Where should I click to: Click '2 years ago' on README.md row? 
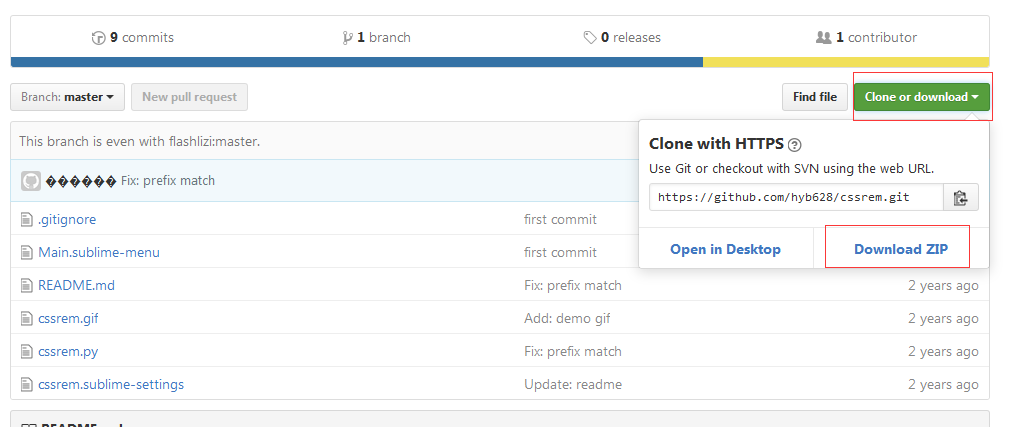[x=943, y=286]
